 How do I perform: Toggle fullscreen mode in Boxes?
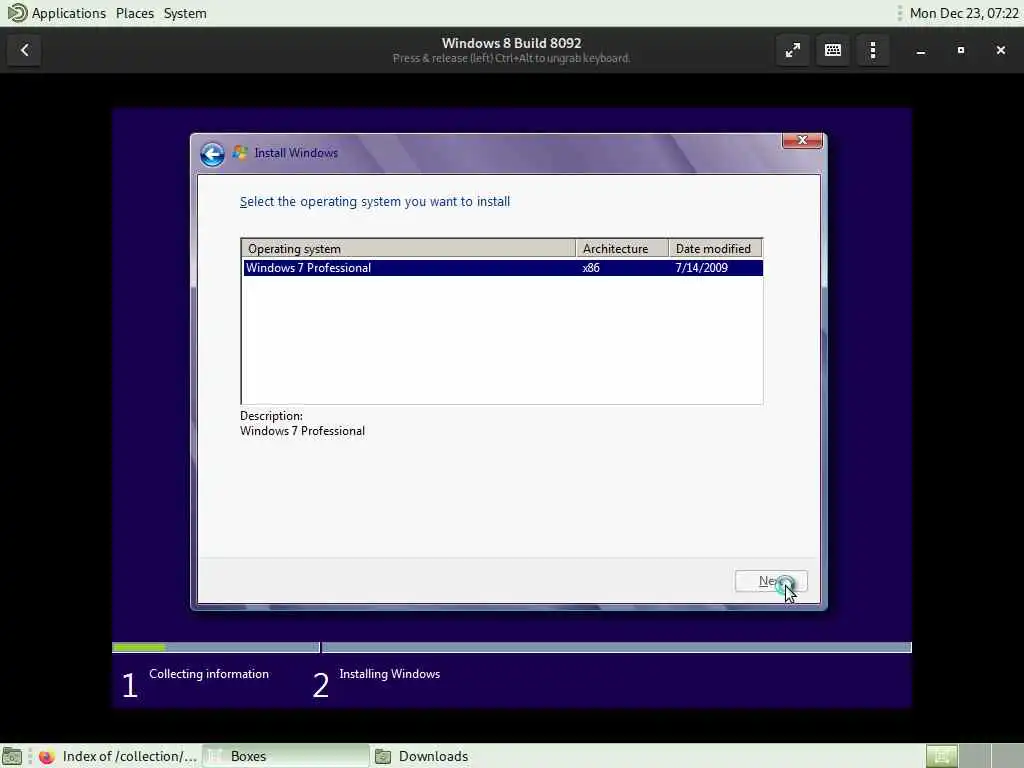pos(793,50)
